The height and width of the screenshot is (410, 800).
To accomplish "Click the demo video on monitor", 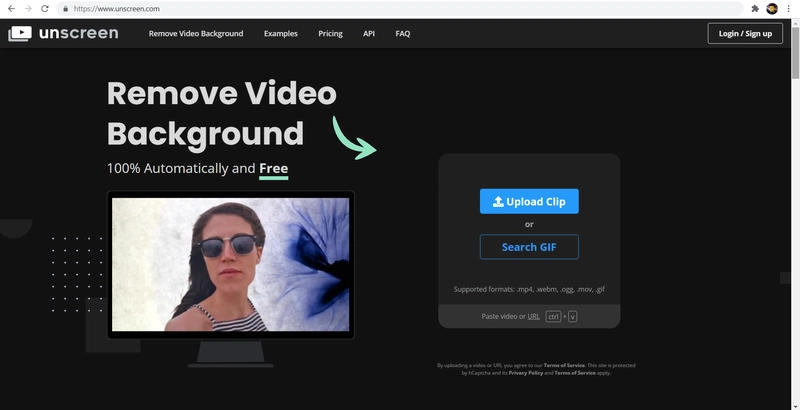I will tap(230, 264).
